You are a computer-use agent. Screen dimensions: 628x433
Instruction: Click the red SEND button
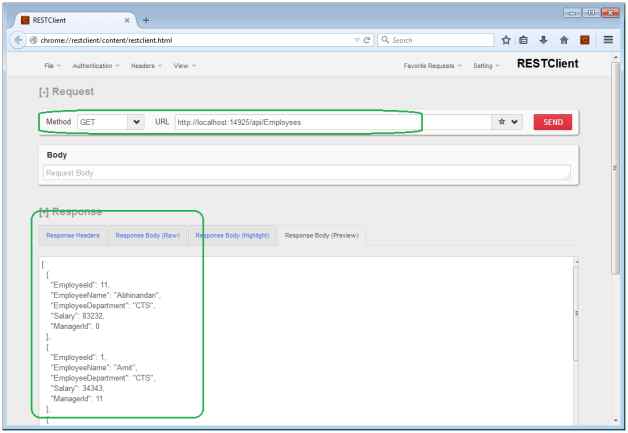(x=553, y=122)
